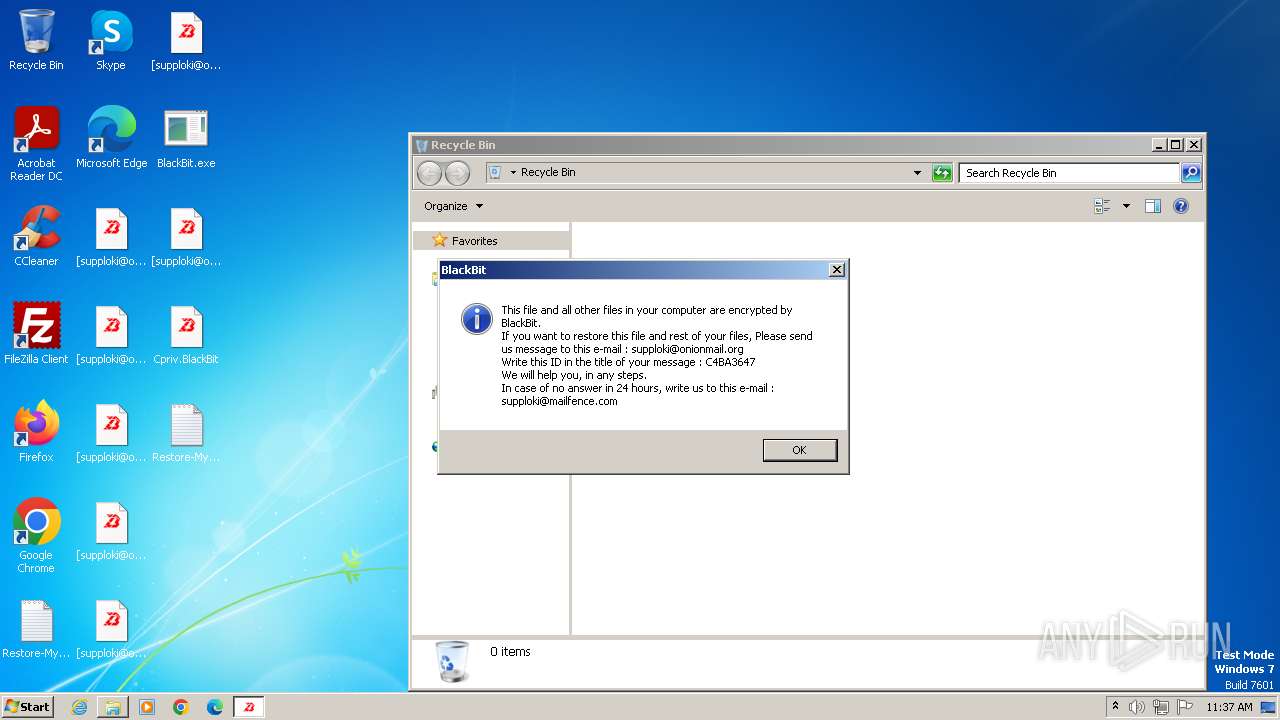Open the network tray icon
Viewport: 1280px width, 720px height.
(x=1161, y=707)
